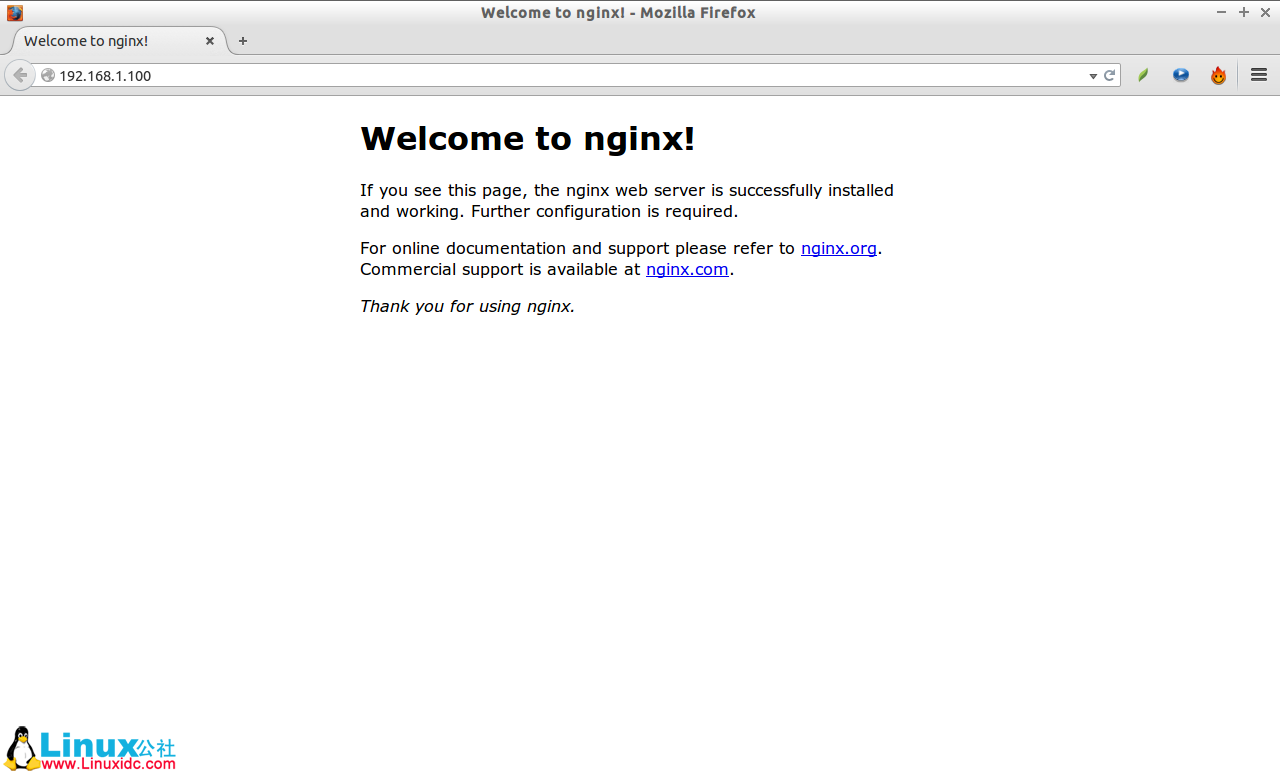Open the nginx.org link
Image resolution: width=1280 pixels, height=774 pixels.
838,248
